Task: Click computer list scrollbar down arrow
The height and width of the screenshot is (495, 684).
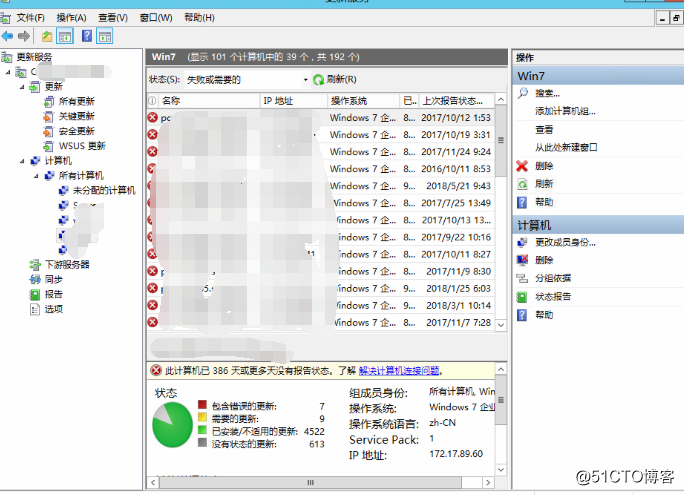Action: pyautogui.click(x=501, y=325)
